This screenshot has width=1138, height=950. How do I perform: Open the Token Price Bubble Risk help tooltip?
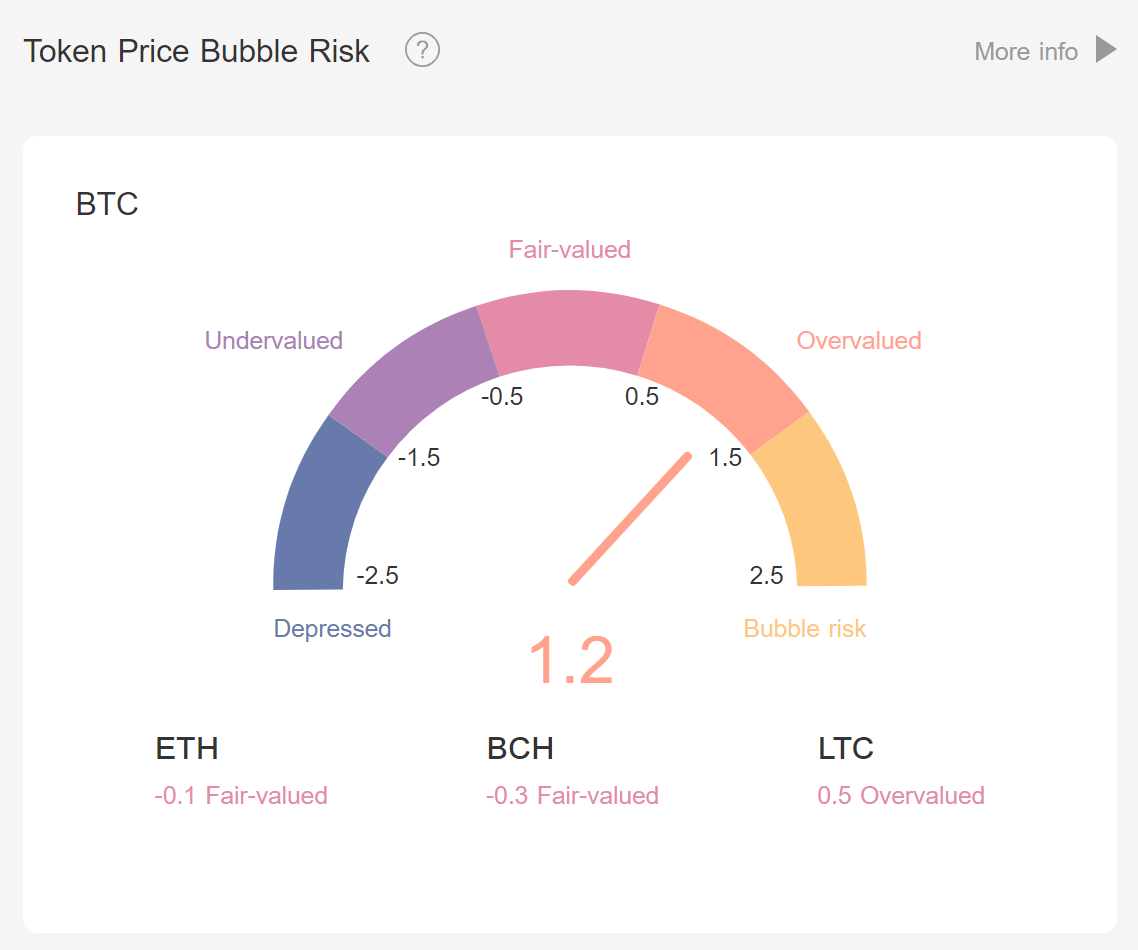[422, 50]
